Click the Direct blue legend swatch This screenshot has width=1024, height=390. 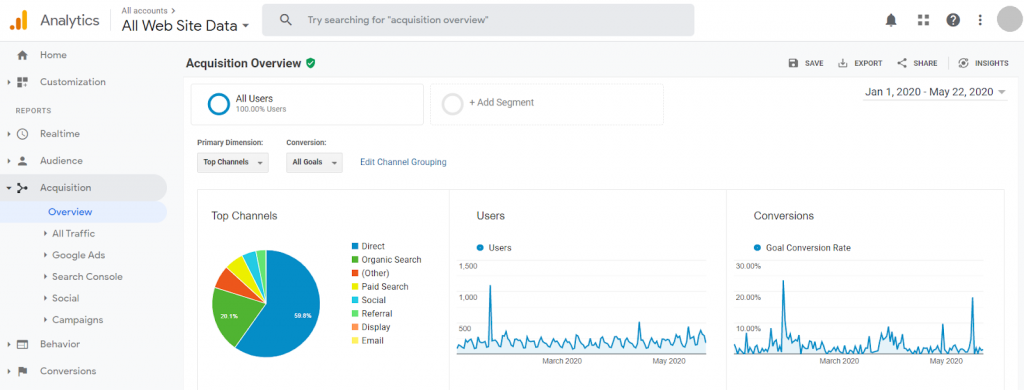tap(355, 246)
